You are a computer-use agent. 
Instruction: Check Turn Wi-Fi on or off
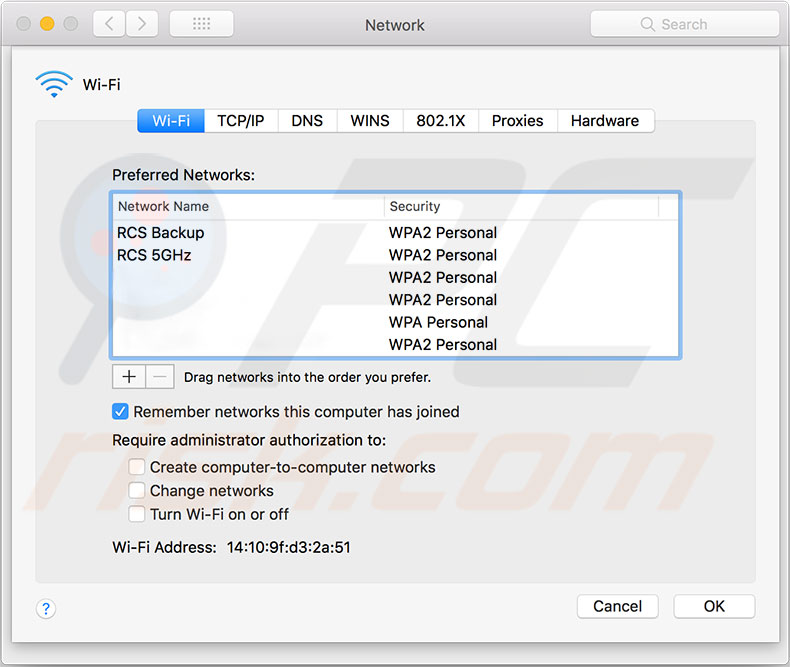click(x=137, y=514)
